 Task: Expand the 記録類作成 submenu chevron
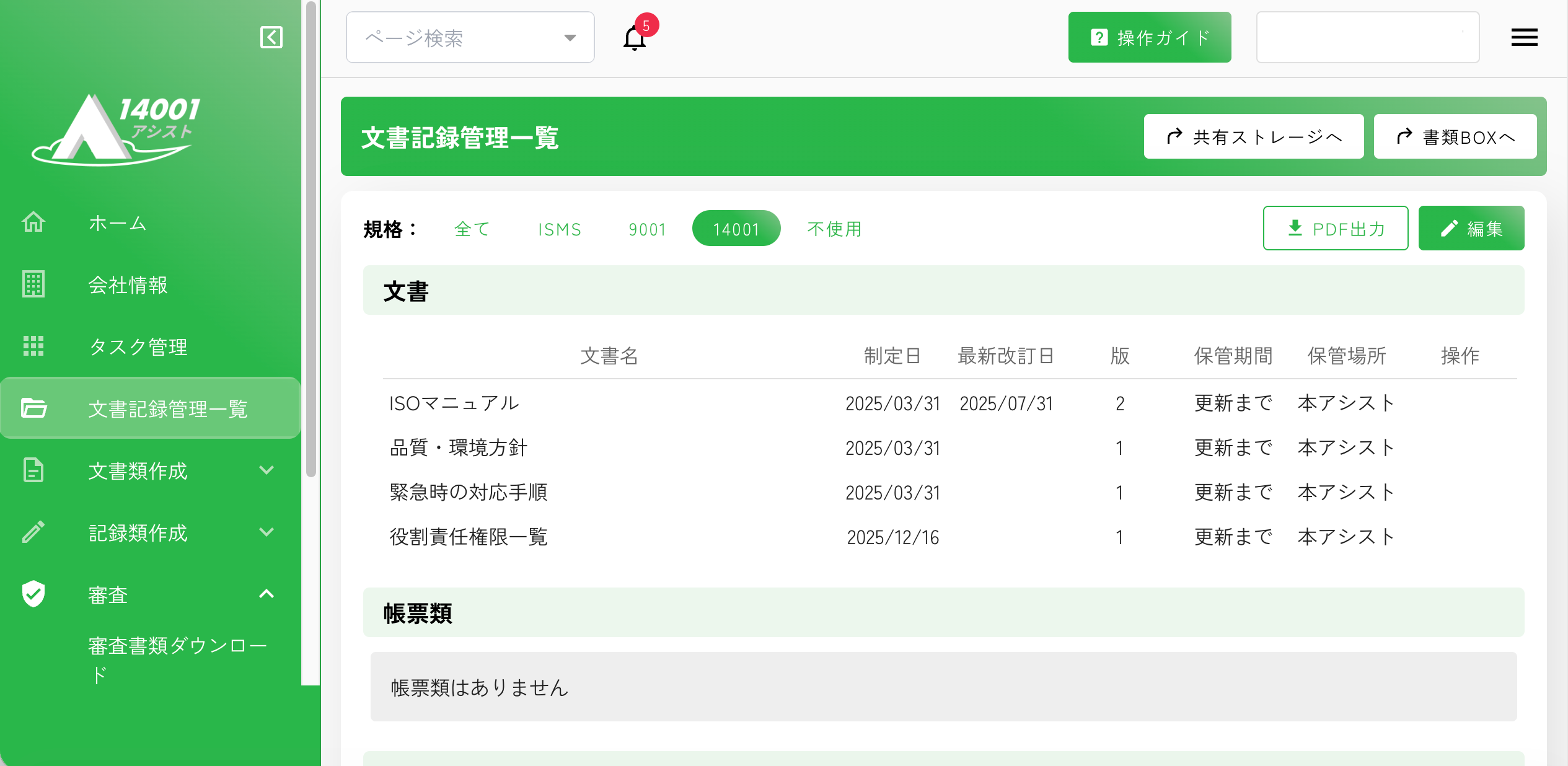coord(266,532)
